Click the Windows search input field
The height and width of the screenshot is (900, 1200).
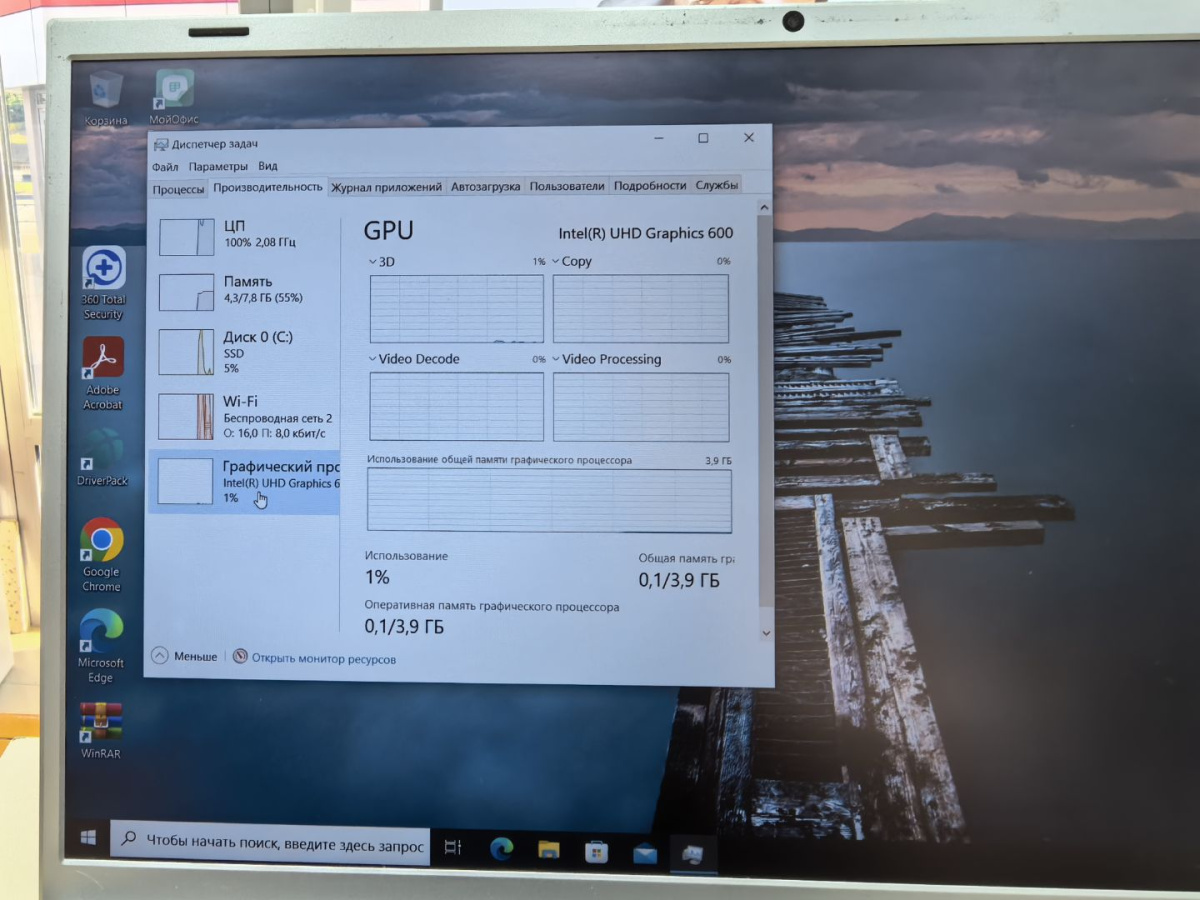click(x=270, y=844)
